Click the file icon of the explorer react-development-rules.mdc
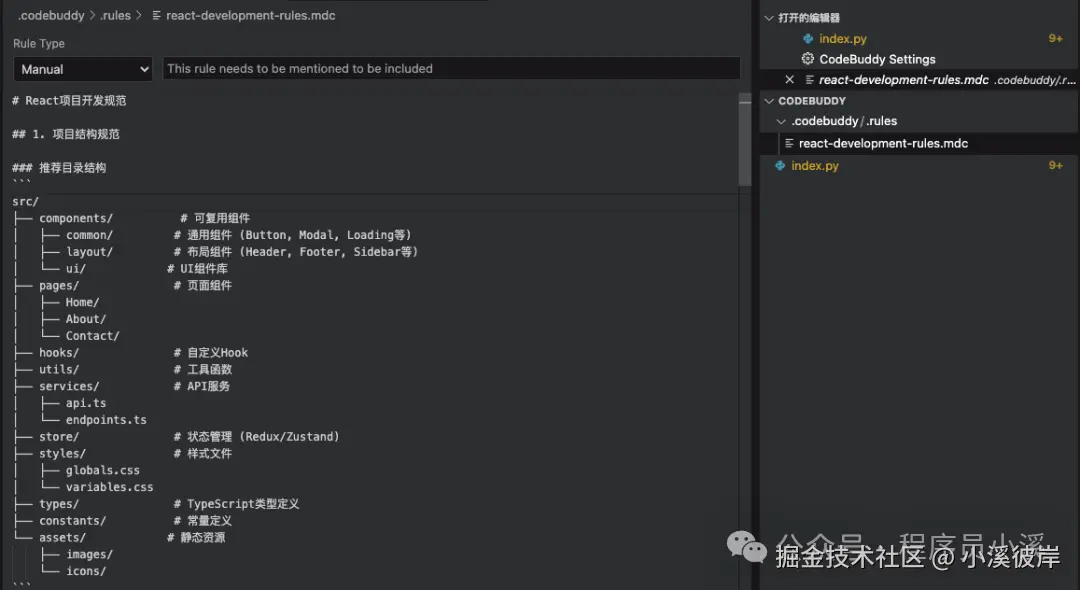1080x590 pixels. (x=789, y=143)
